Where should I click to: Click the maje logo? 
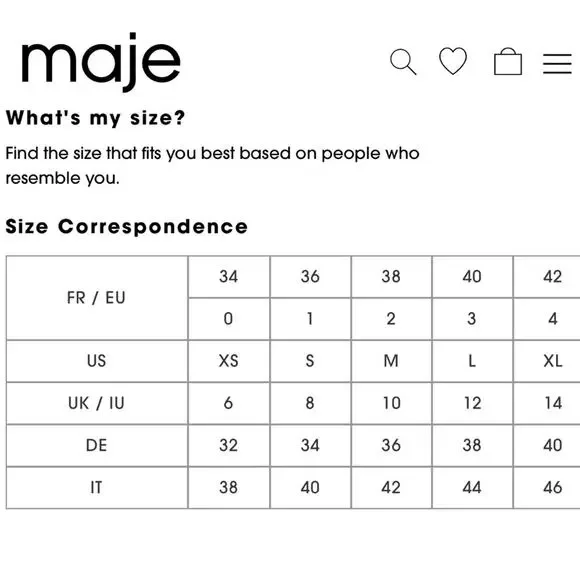point(101,62)
